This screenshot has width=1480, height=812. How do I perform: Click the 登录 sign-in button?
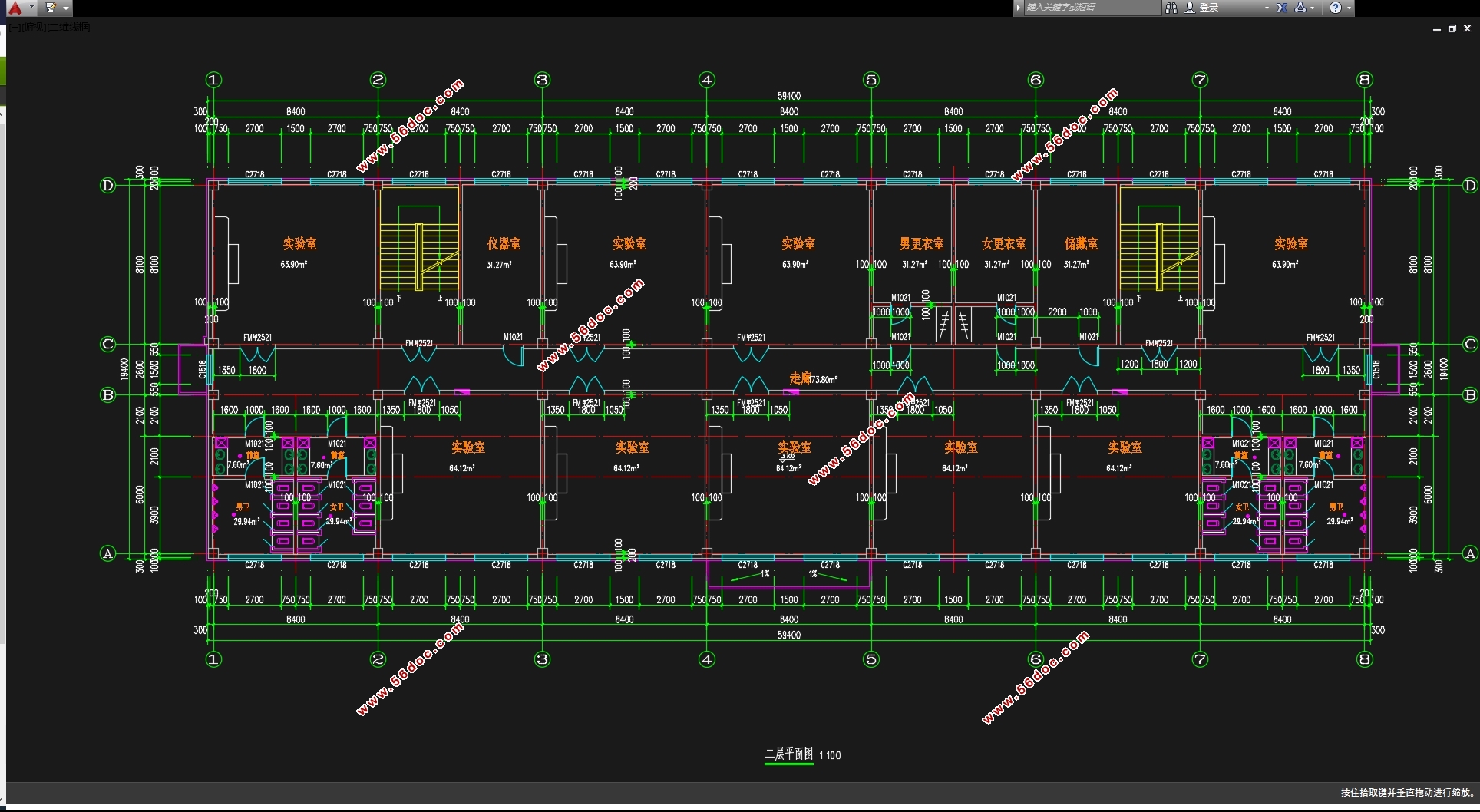[x=1202, y=8]
